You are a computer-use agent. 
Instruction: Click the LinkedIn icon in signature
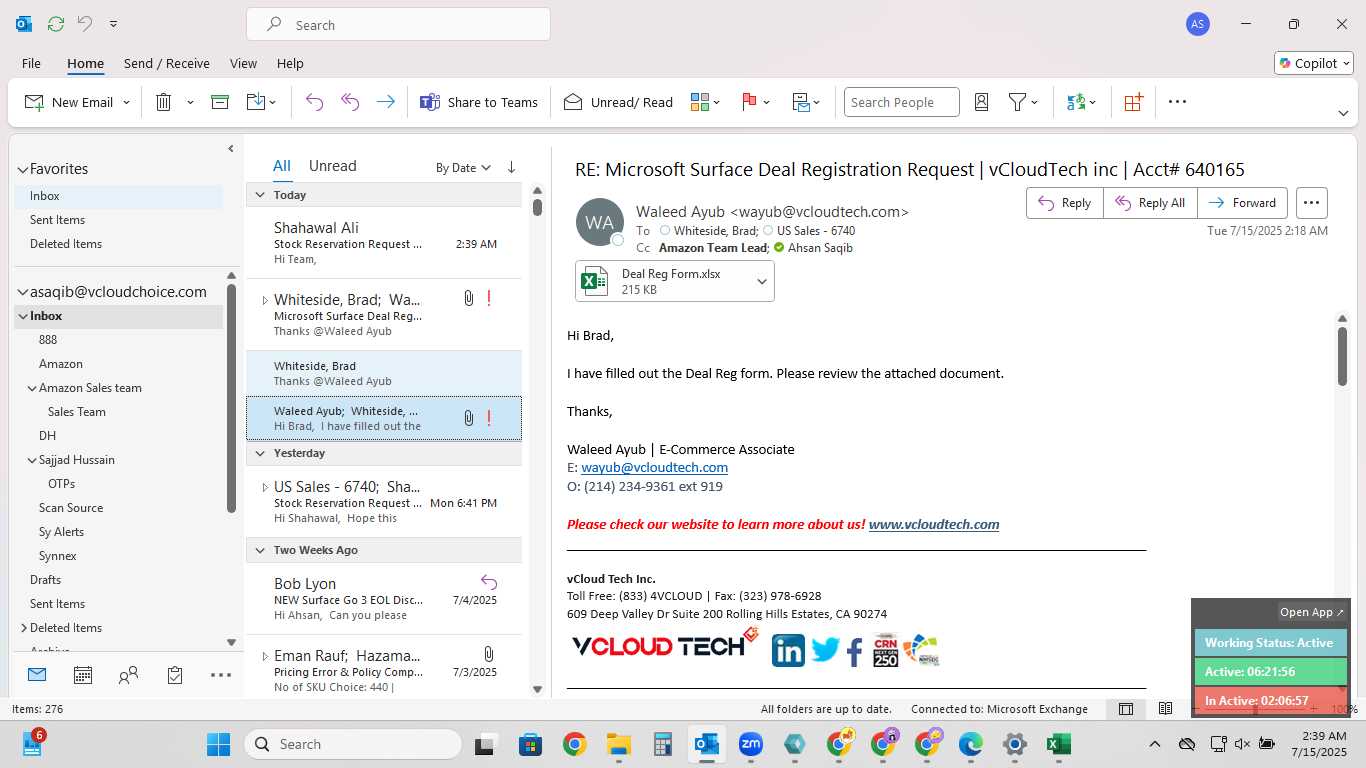(x=788, y=650)
